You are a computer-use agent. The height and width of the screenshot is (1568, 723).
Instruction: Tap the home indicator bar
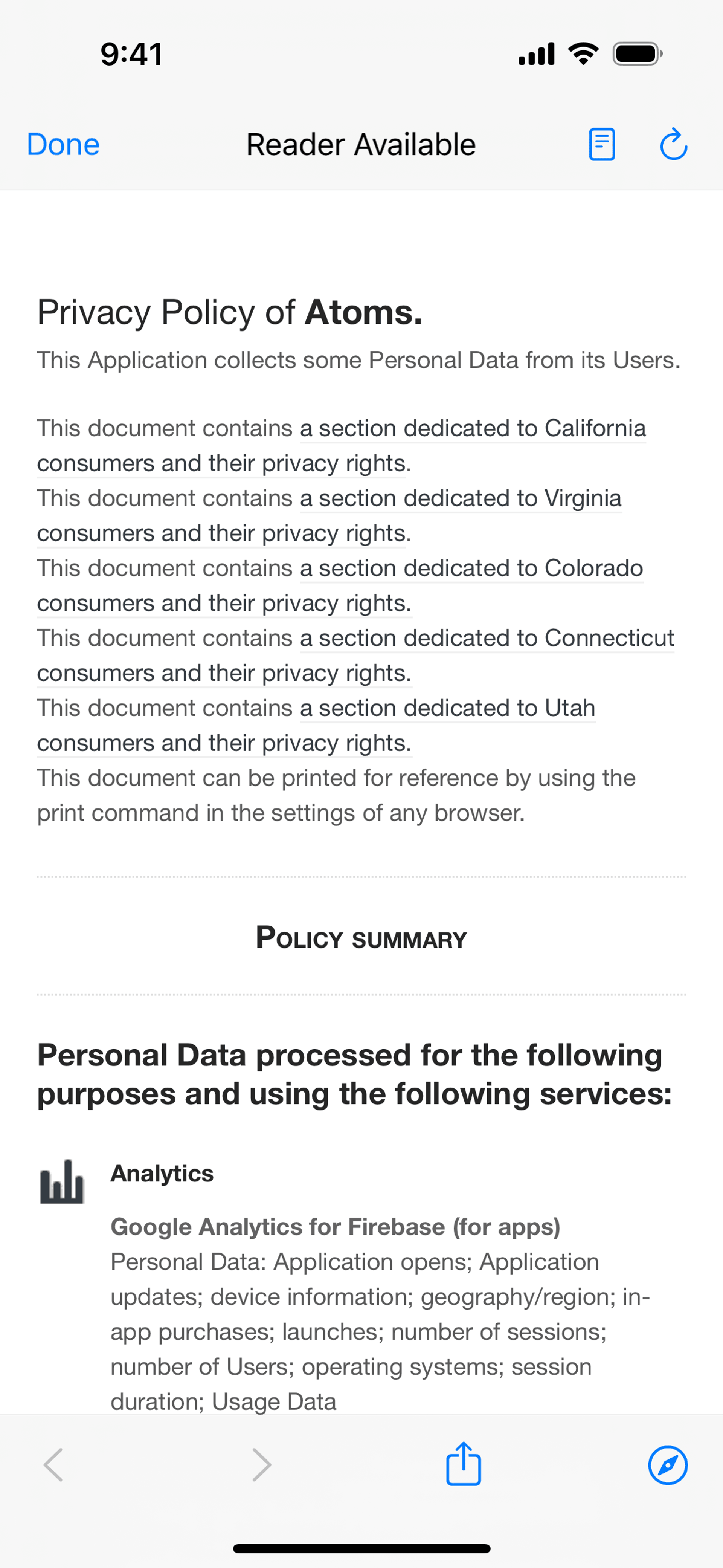(361, 1548)
